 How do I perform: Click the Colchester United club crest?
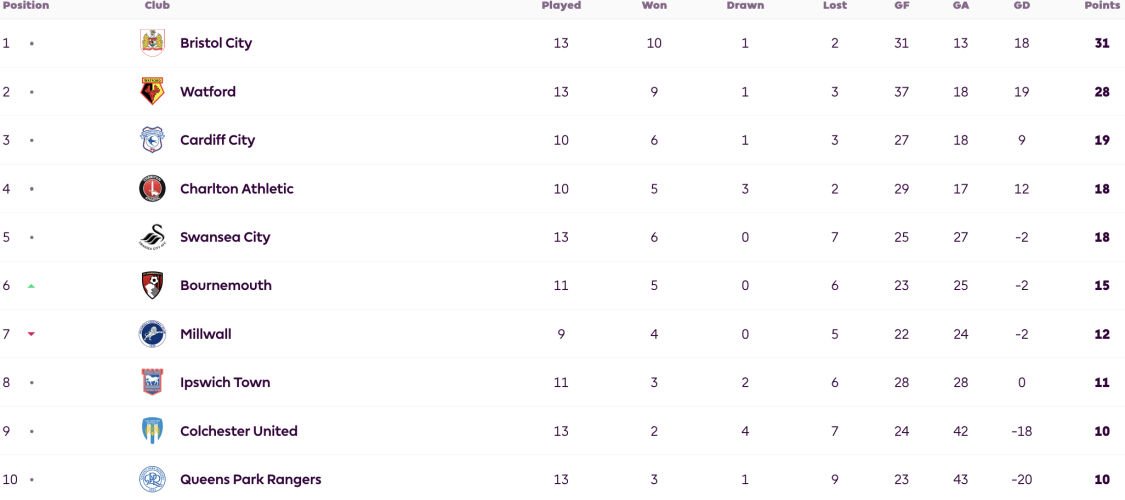coord(152,431)
